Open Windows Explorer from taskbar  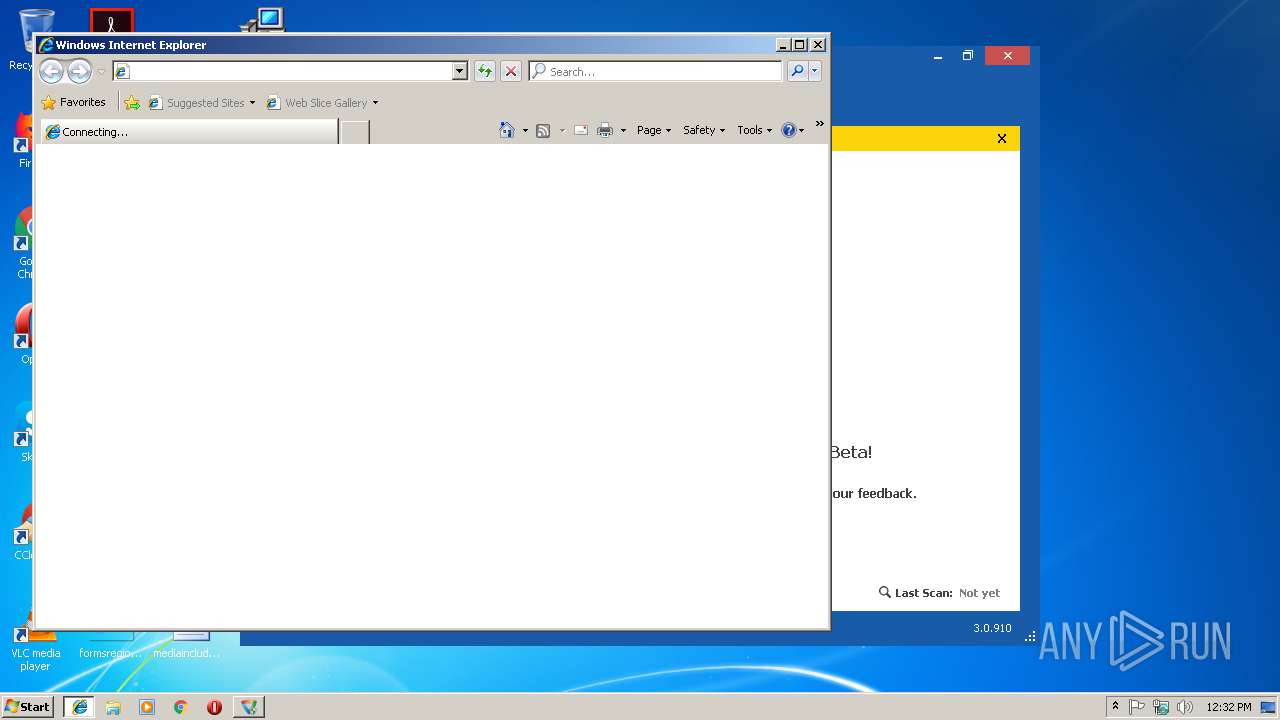point(113,707)
